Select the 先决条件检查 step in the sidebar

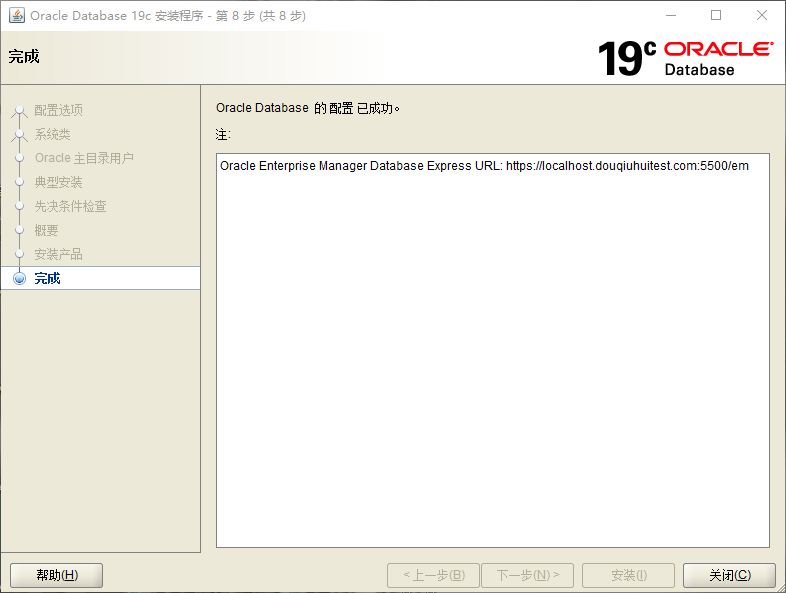pyautogui.click(x=71, y=206)
